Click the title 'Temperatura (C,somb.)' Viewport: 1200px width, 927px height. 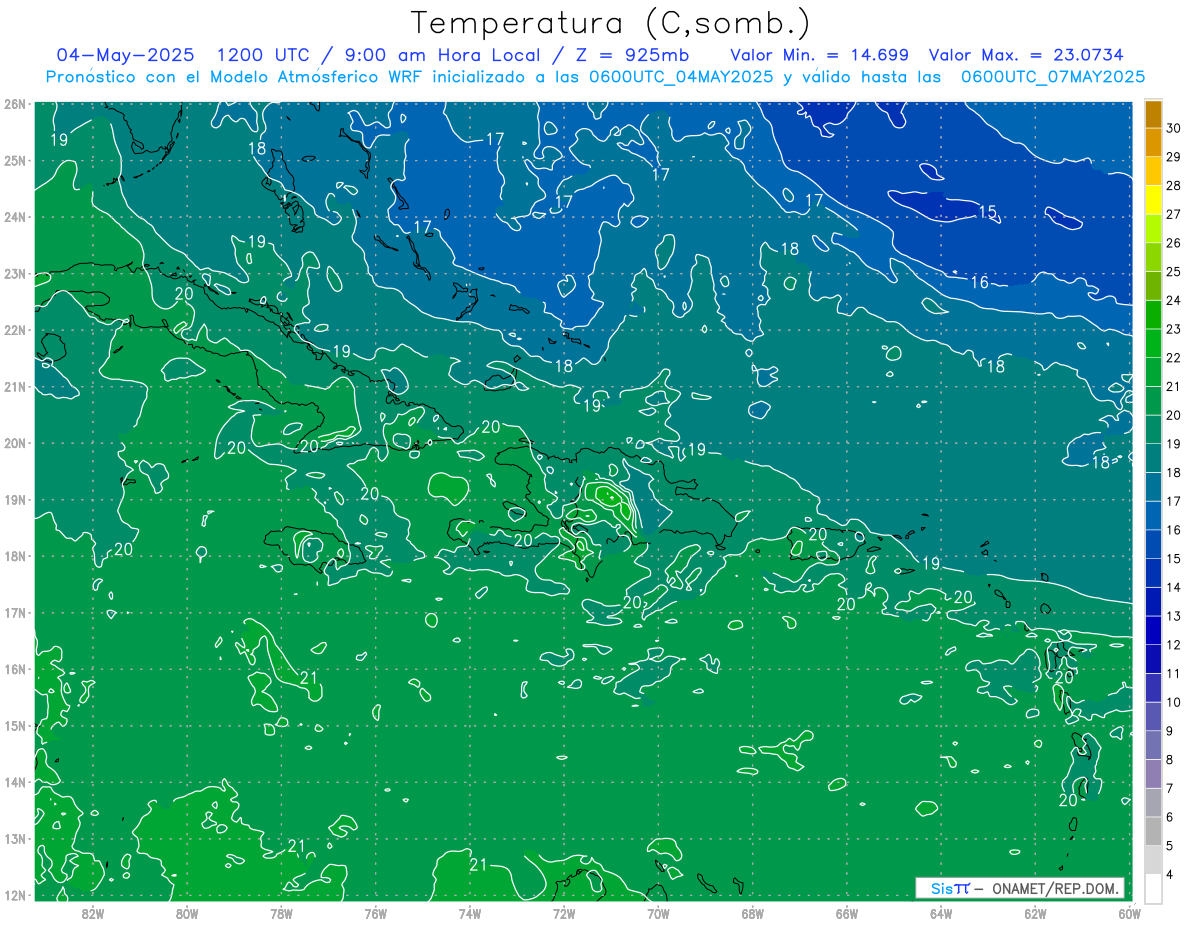tap(610, 24)
